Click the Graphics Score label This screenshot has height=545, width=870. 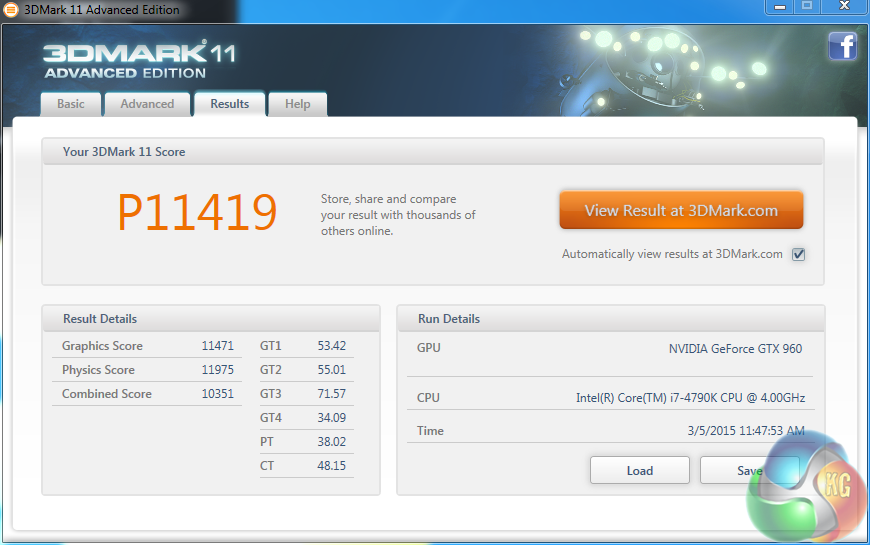(102, 346)
